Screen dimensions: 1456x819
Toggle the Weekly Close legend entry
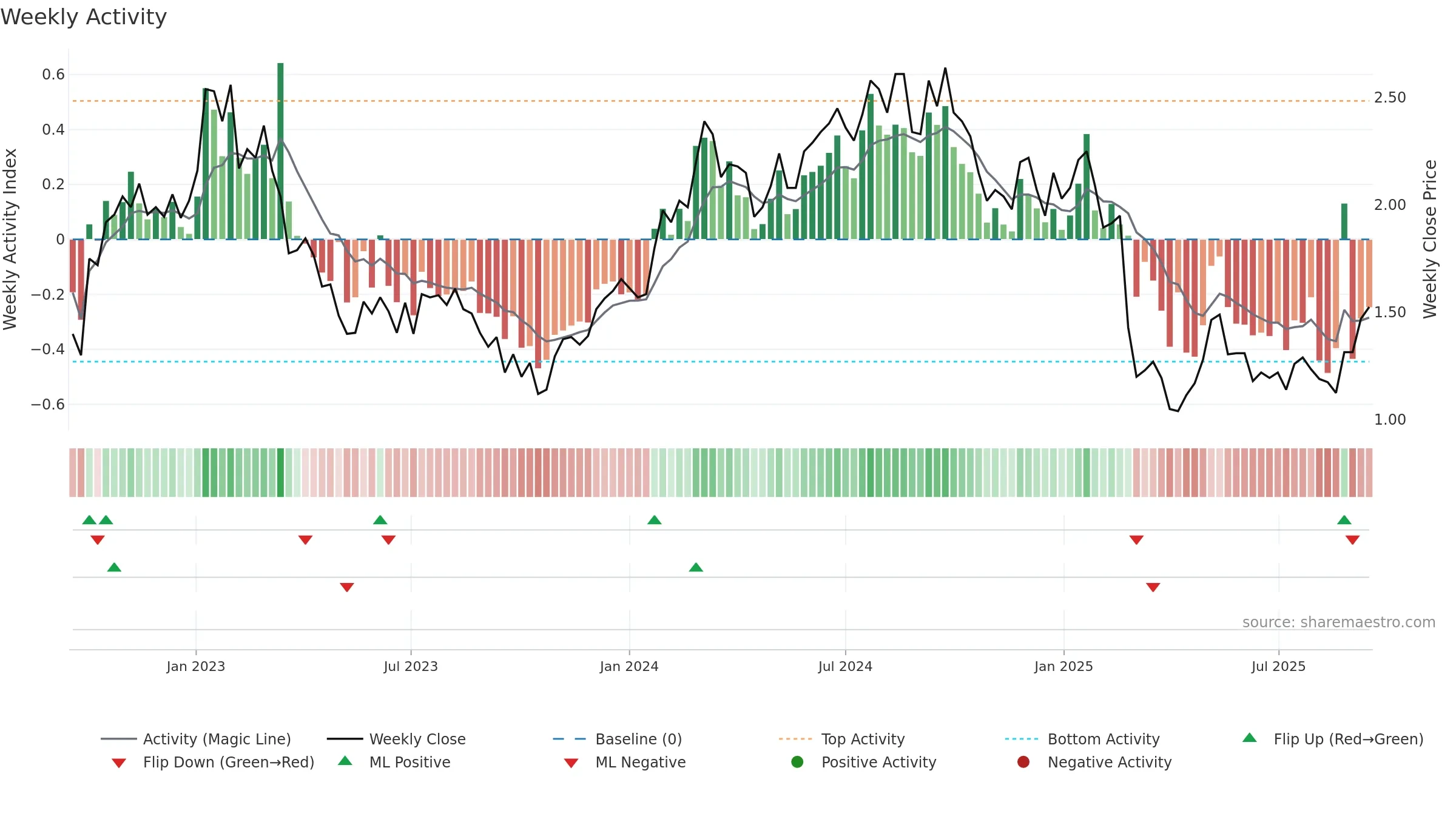coord(396,739)
